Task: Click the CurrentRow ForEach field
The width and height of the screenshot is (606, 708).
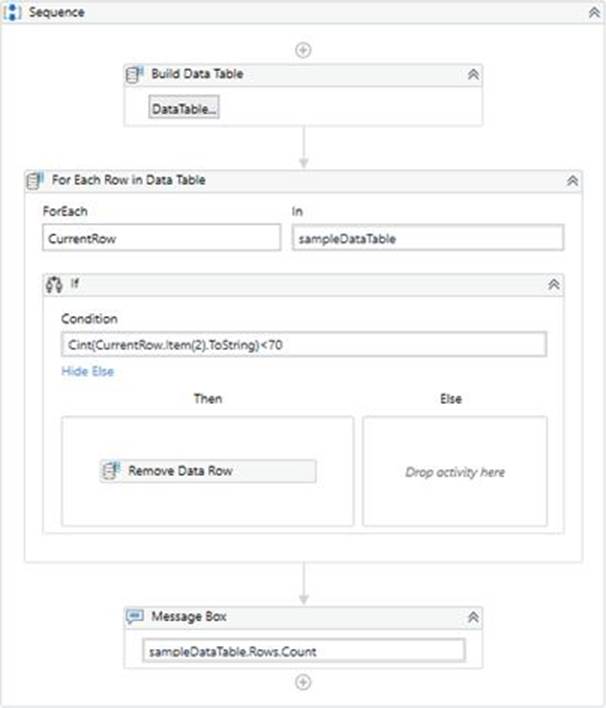Action: [161, 238]
